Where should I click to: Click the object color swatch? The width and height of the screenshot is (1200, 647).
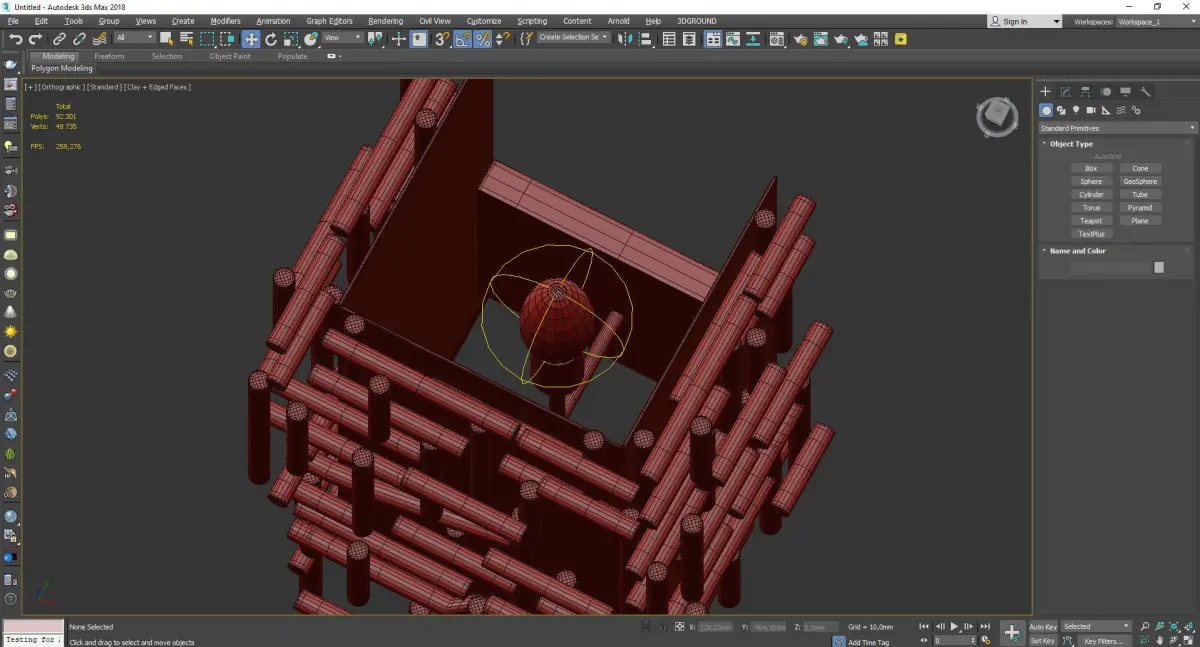tap(1158, 267)
